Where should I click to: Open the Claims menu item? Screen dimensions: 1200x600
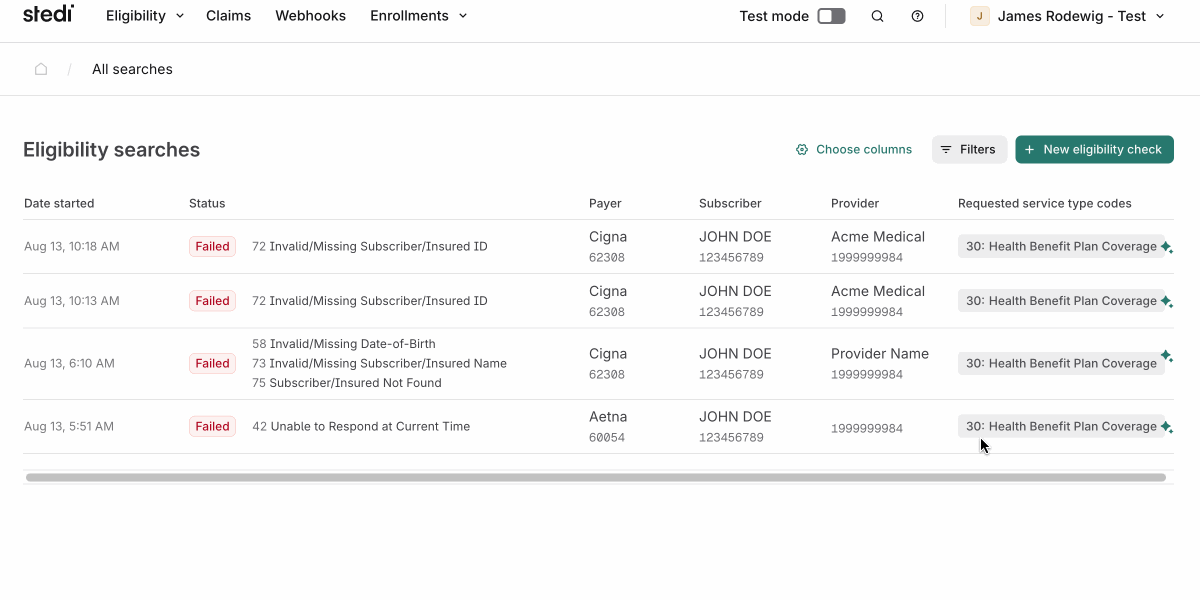point(228,15)
